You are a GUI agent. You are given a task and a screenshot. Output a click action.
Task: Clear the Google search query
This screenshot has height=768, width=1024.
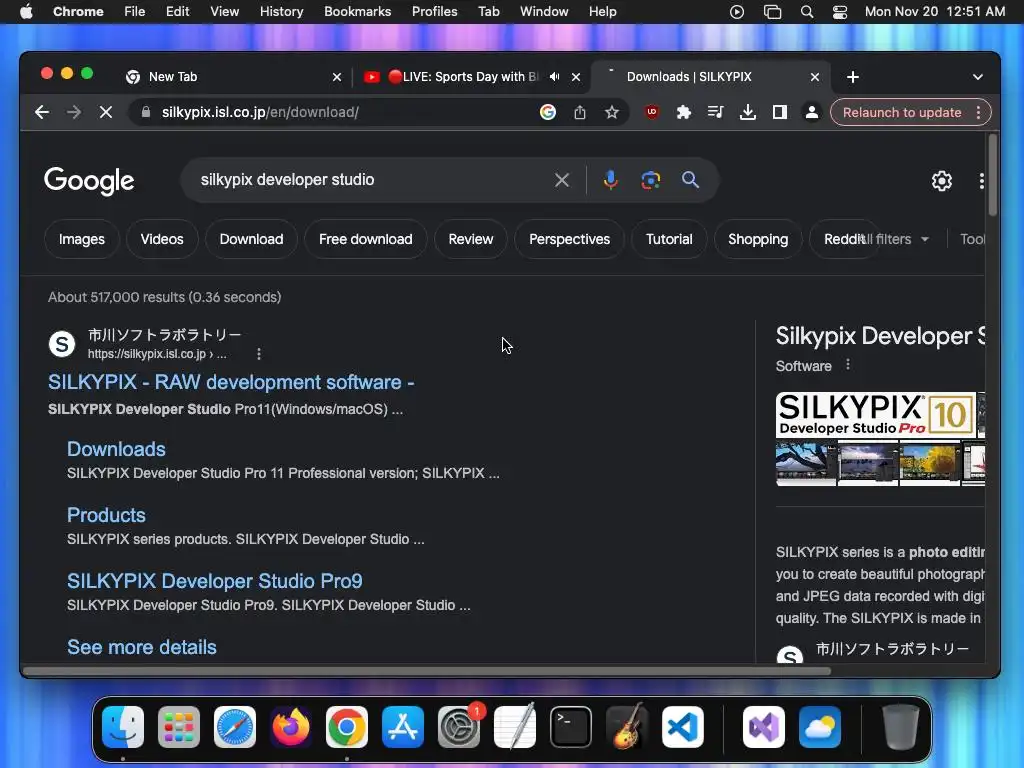pos(562,180)
